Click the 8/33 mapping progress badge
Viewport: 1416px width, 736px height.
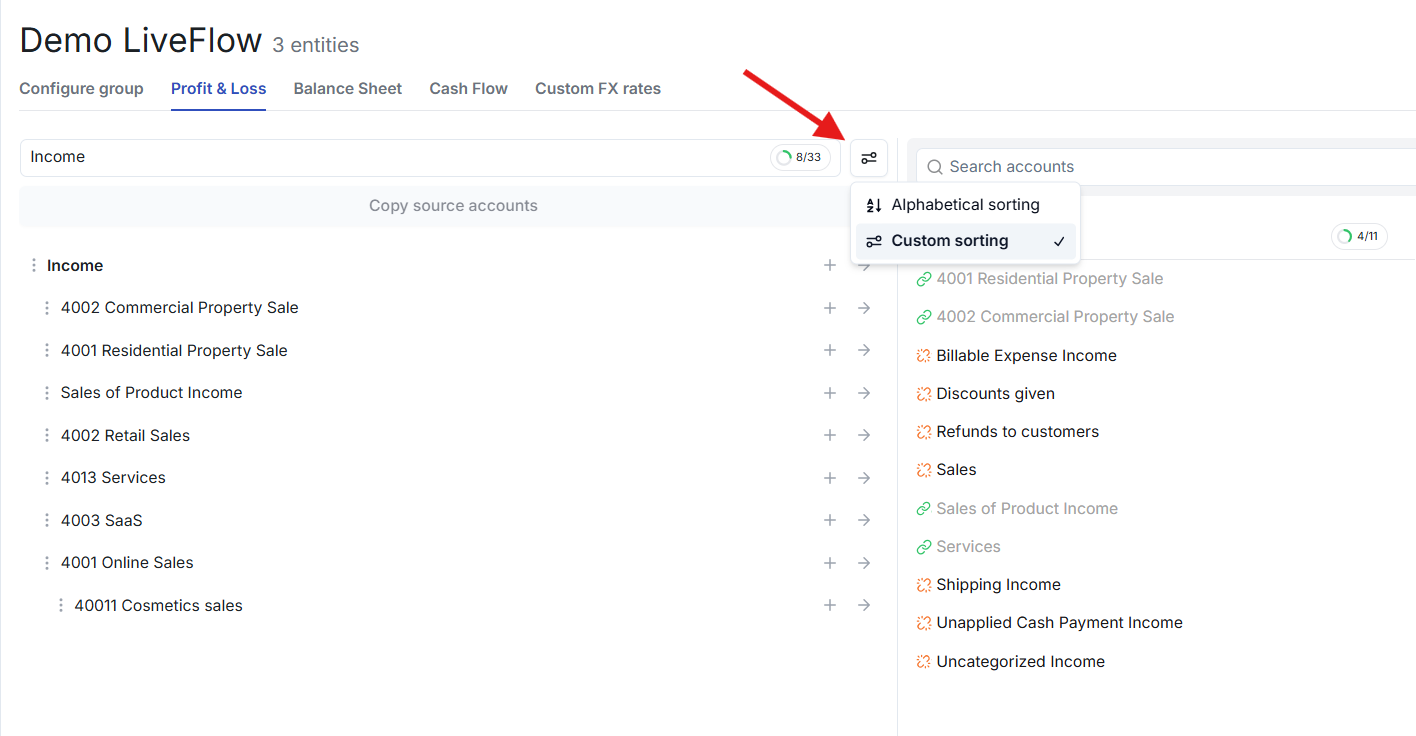click(800, 158)
